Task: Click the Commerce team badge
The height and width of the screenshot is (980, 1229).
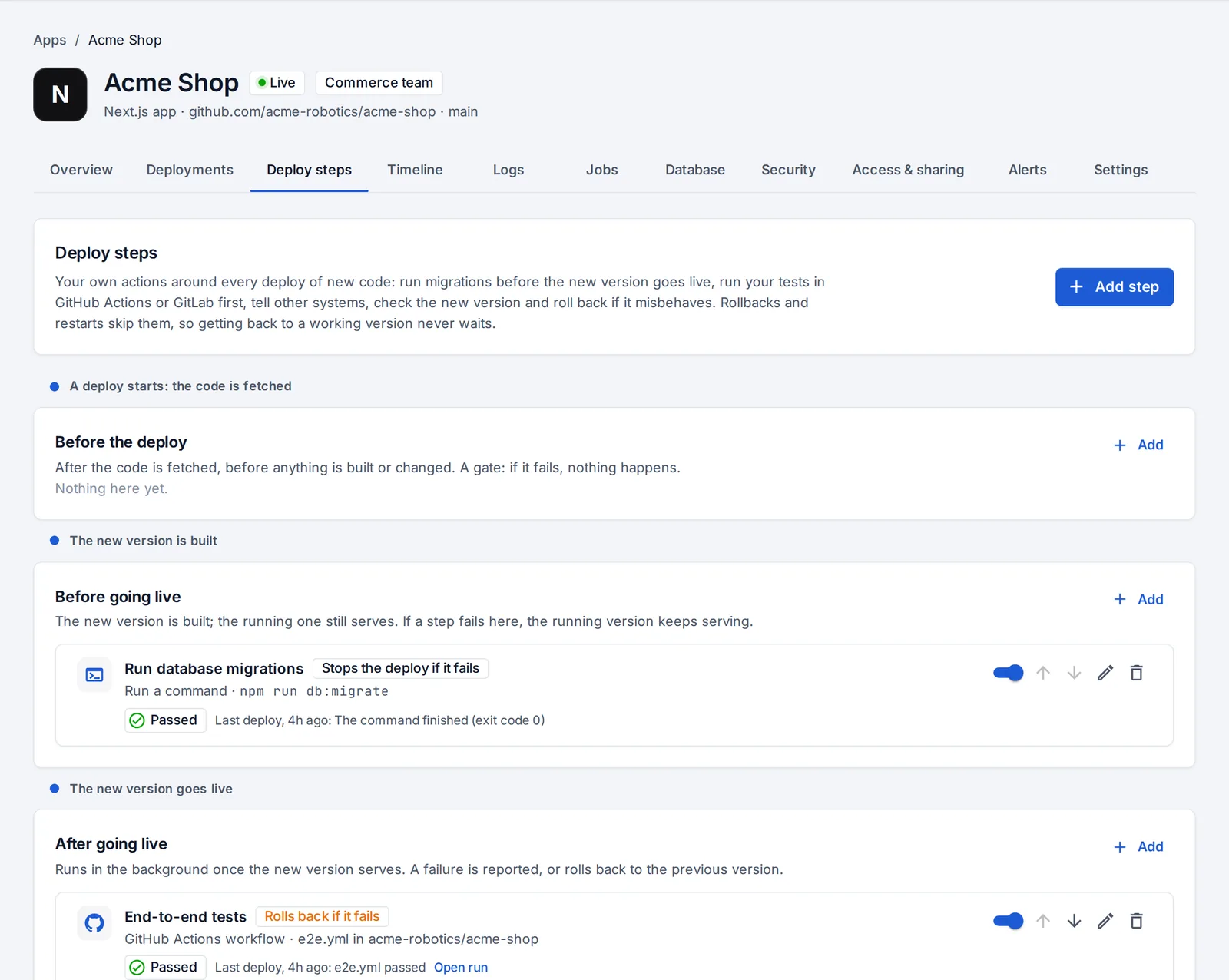Action: (379, 83)
